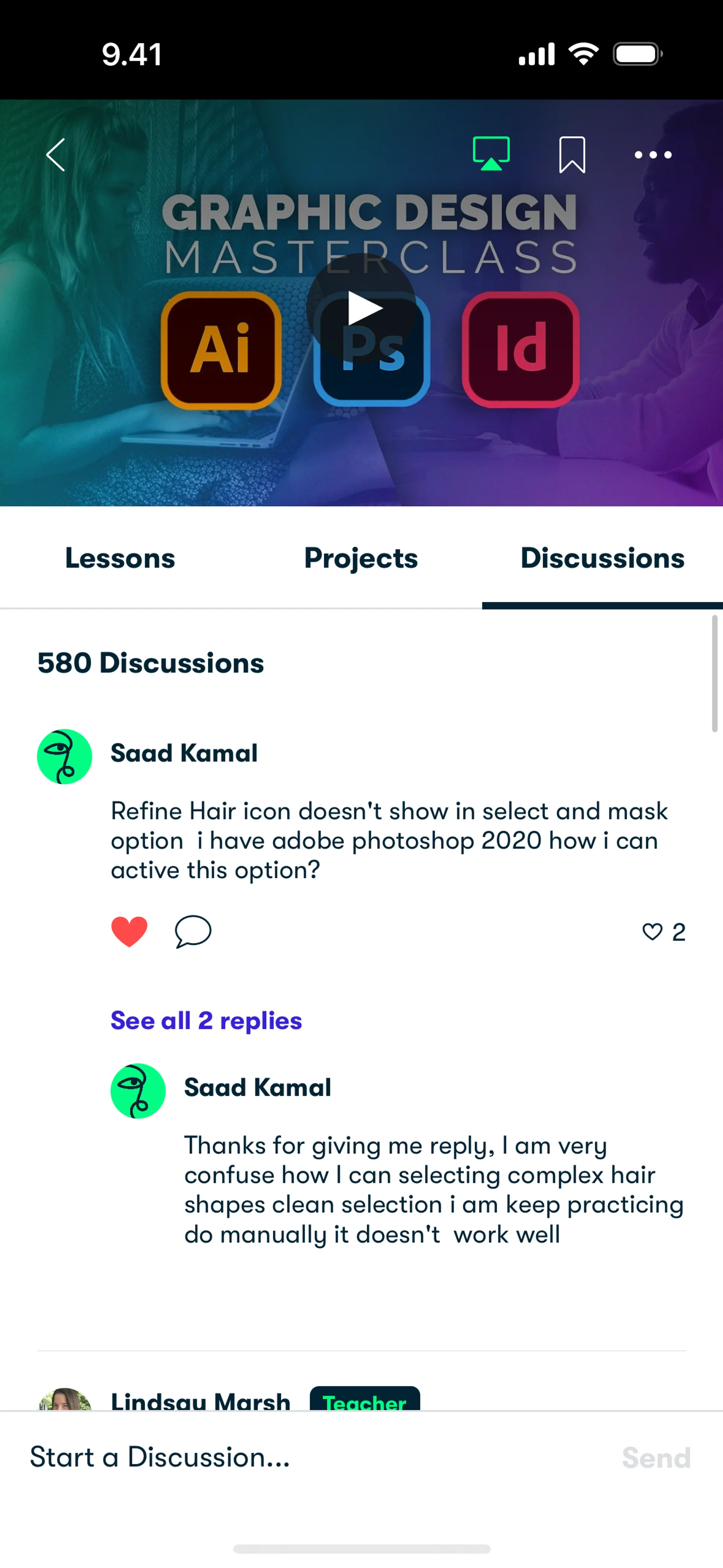
Task: Bookmark this class
Action: (572, 154)
